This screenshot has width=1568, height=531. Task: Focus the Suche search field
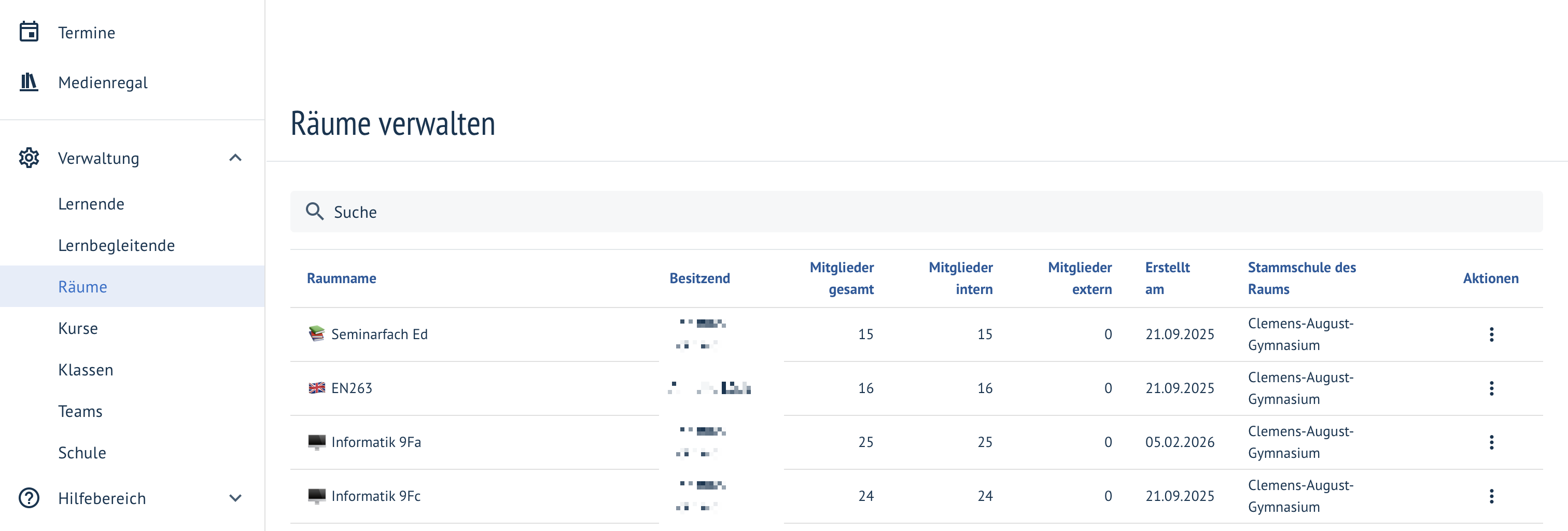pyautogui.click(x=916, y=211)
